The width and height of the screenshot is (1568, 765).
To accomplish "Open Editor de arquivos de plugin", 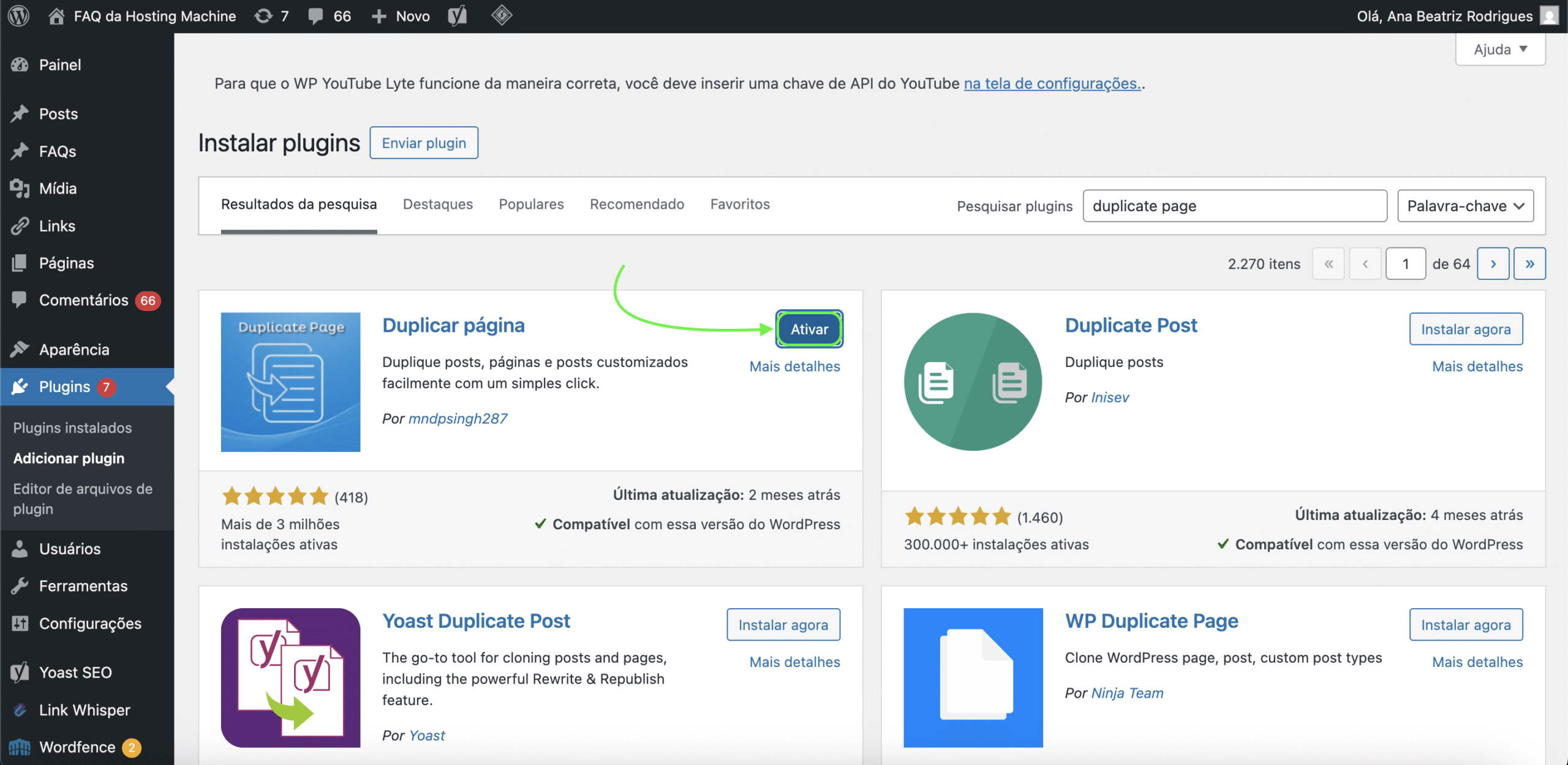I will click(83, 499).
